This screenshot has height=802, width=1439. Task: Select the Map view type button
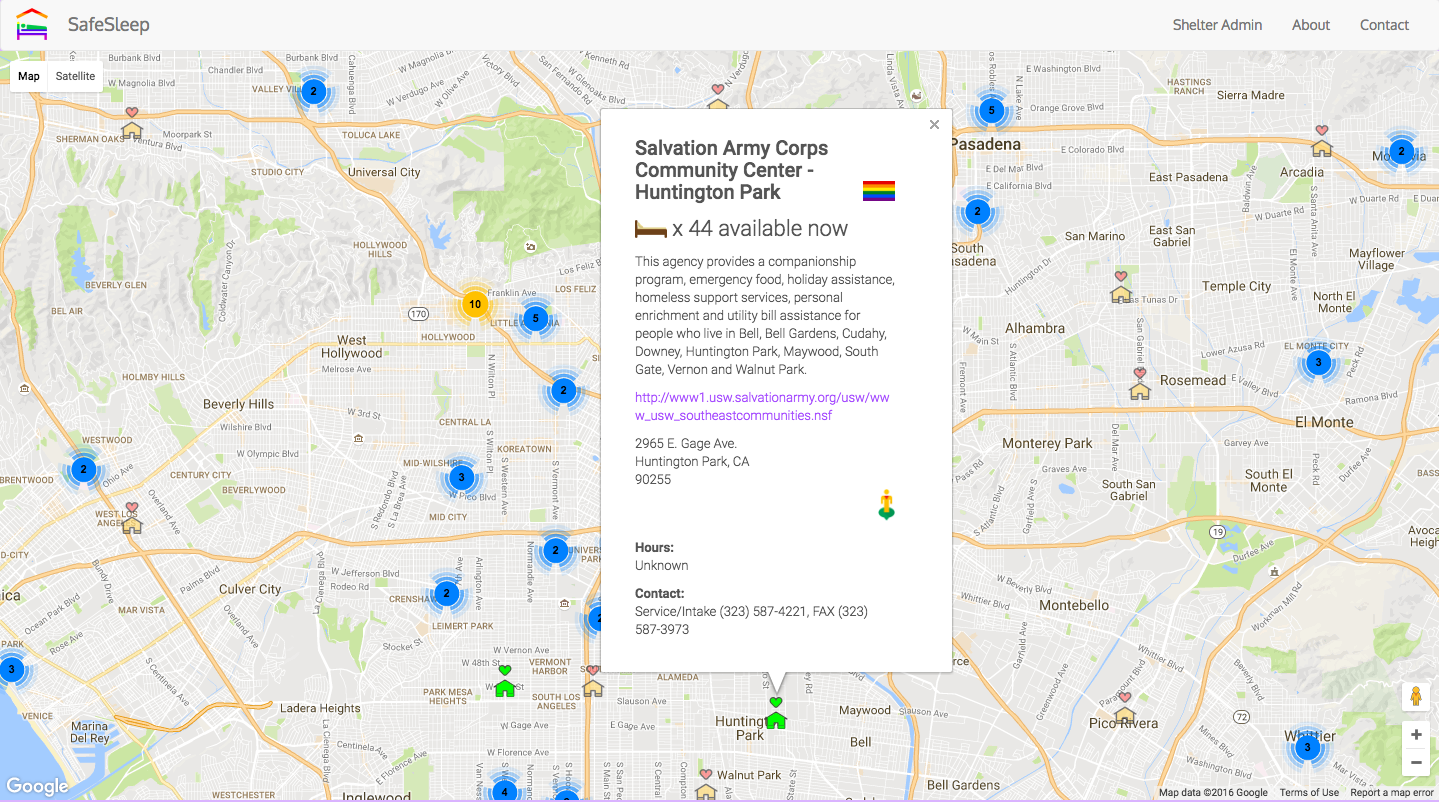tap(29, 76)
